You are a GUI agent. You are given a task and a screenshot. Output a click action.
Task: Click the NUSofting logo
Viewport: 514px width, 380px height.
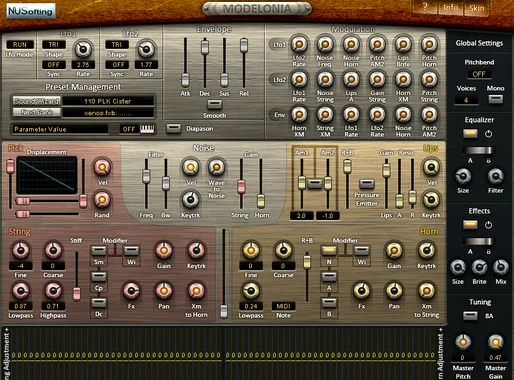pos(31,11)
